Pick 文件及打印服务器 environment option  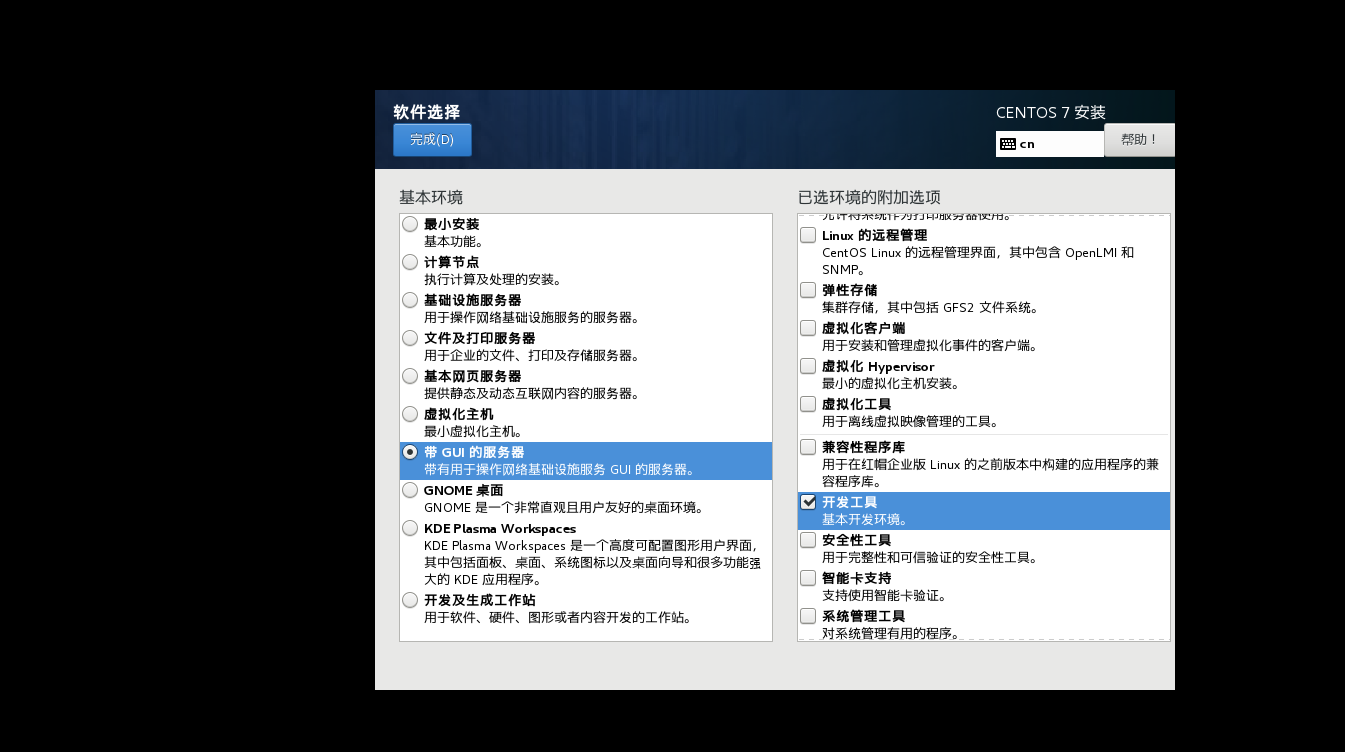click(x=410, y=338)
